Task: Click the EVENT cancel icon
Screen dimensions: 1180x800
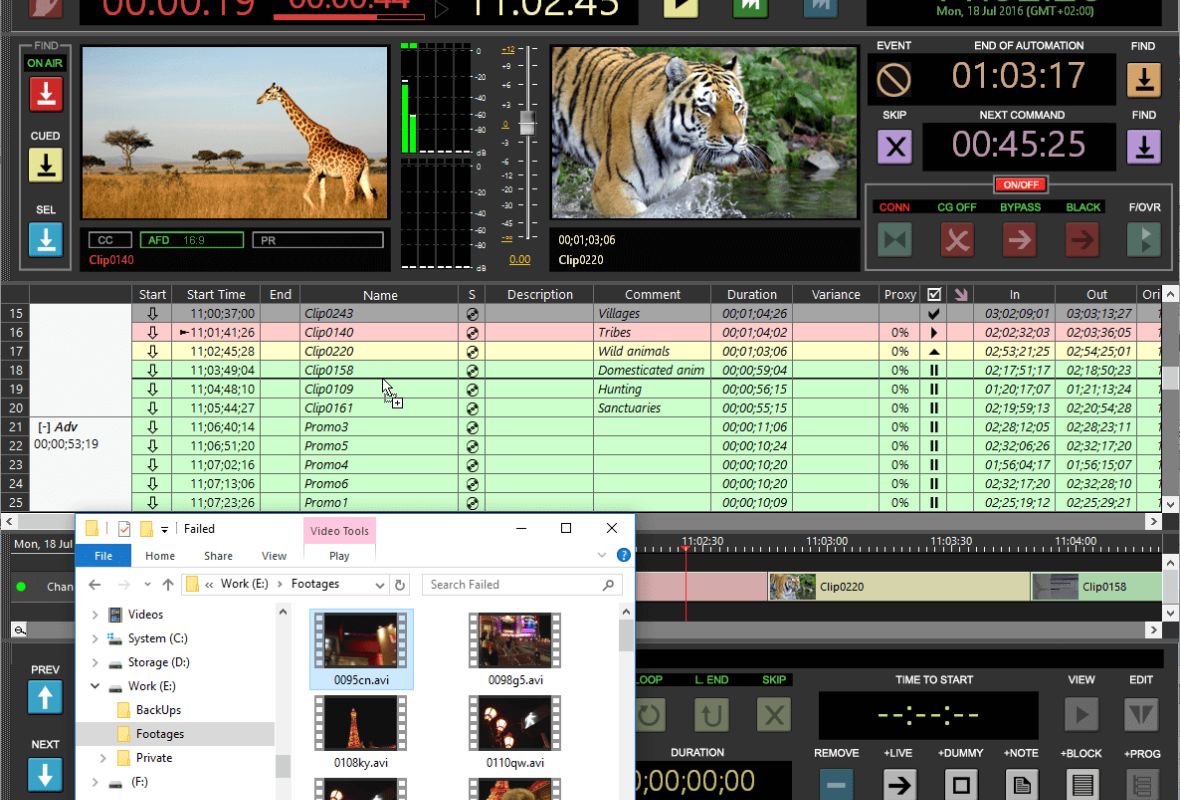Action: [x=894, y=79]
